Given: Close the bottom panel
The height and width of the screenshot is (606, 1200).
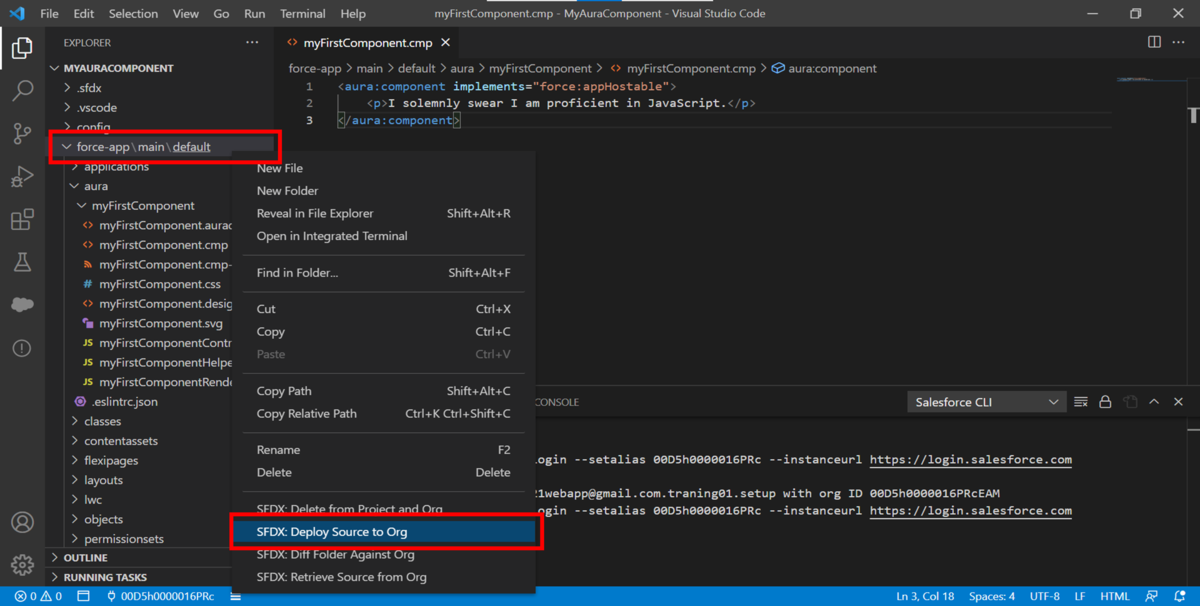Looking at the screenshot, I should tap(1178, 402).
